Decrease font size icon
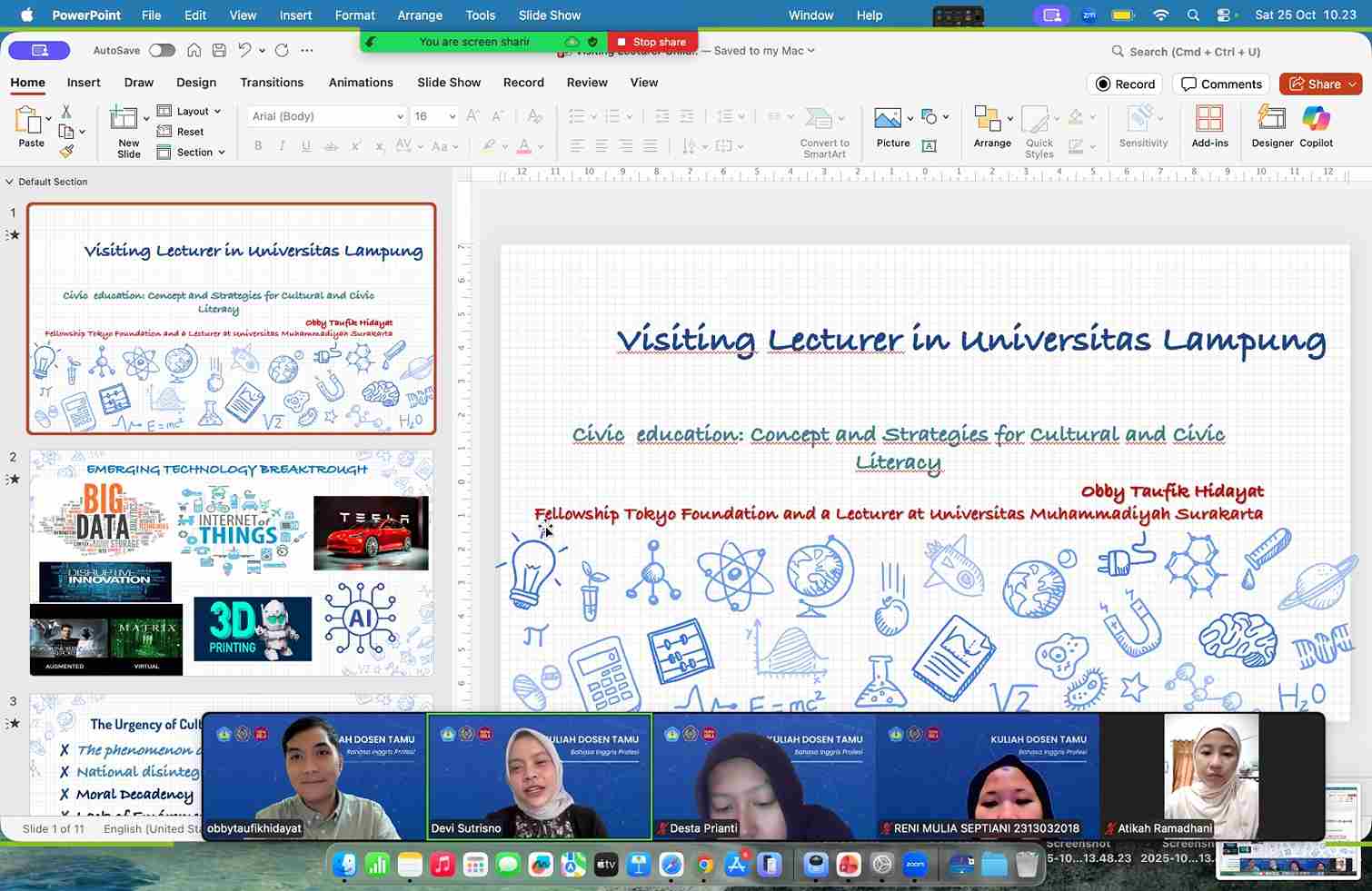 pos(497,116)
